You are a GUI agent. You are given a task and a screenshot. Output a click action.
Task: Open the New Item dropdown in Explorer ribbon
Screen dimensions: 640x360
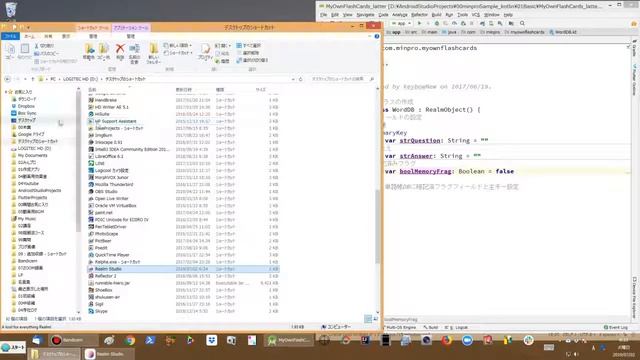pyautogui.click(x=178, y=45)
